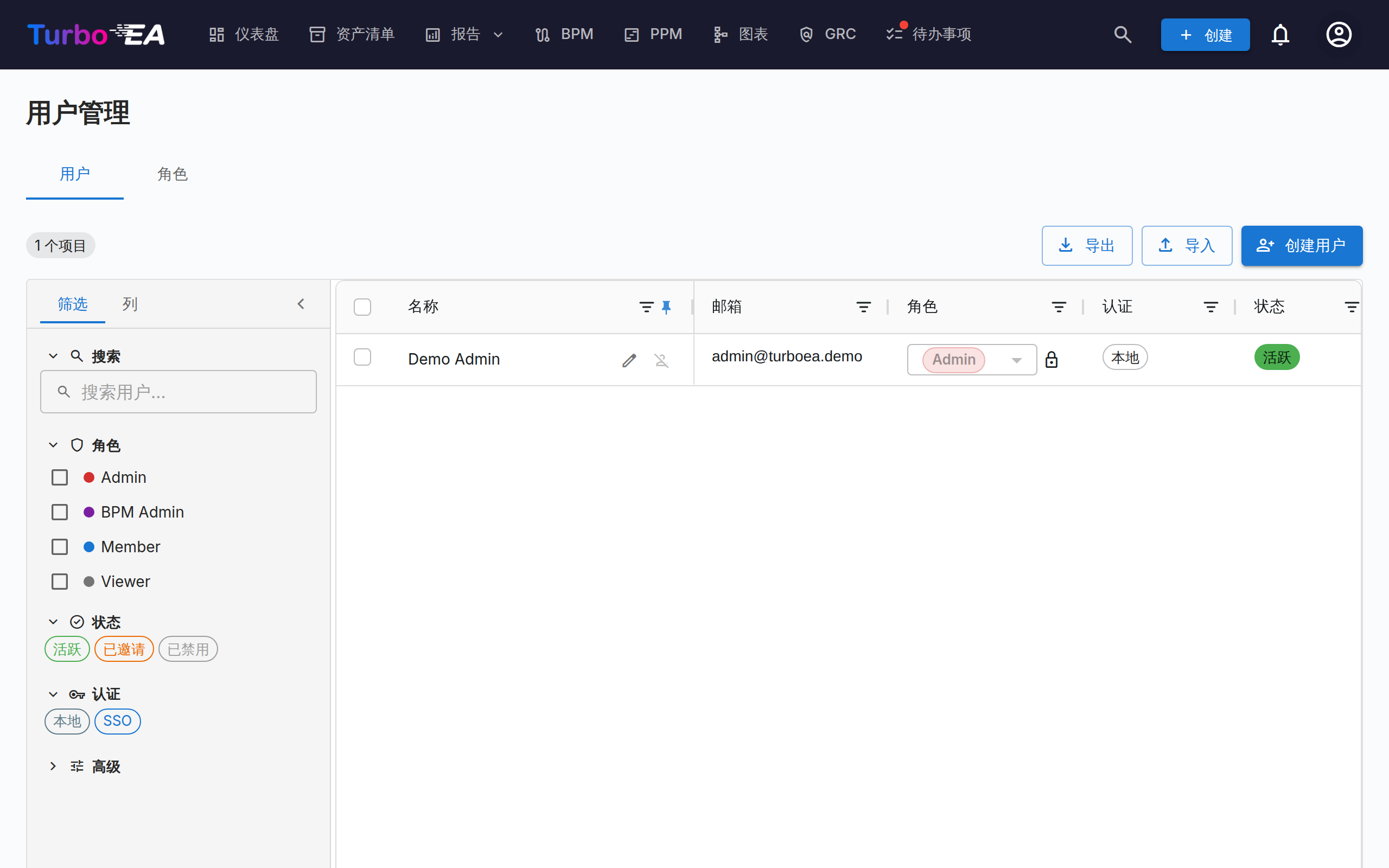Tick the Viewer role checkbox
This screenshot has height=868, width=1389.
pos(60,582)
